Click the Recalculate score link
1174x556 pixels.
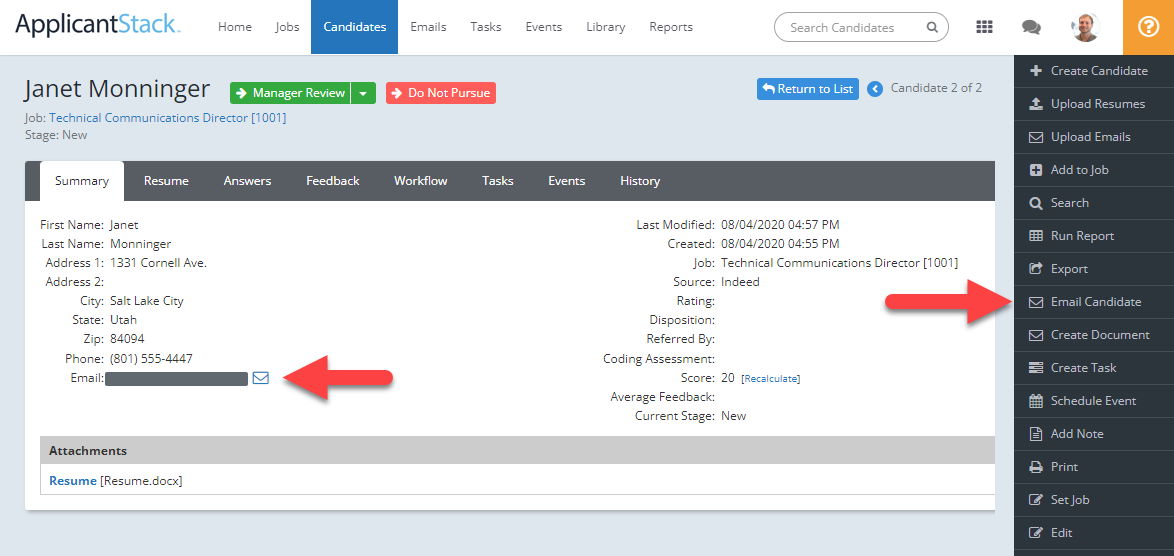click(x=770, y=379)
